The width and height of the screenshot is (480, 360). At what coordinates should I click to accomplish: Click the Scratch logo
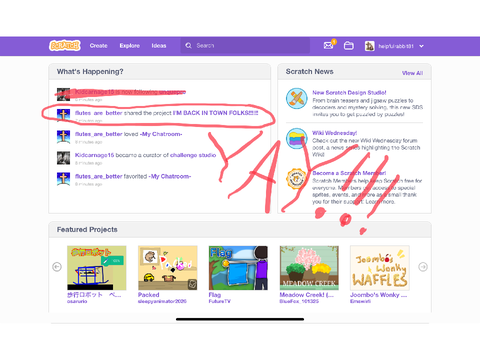click(x=65, y=45)
